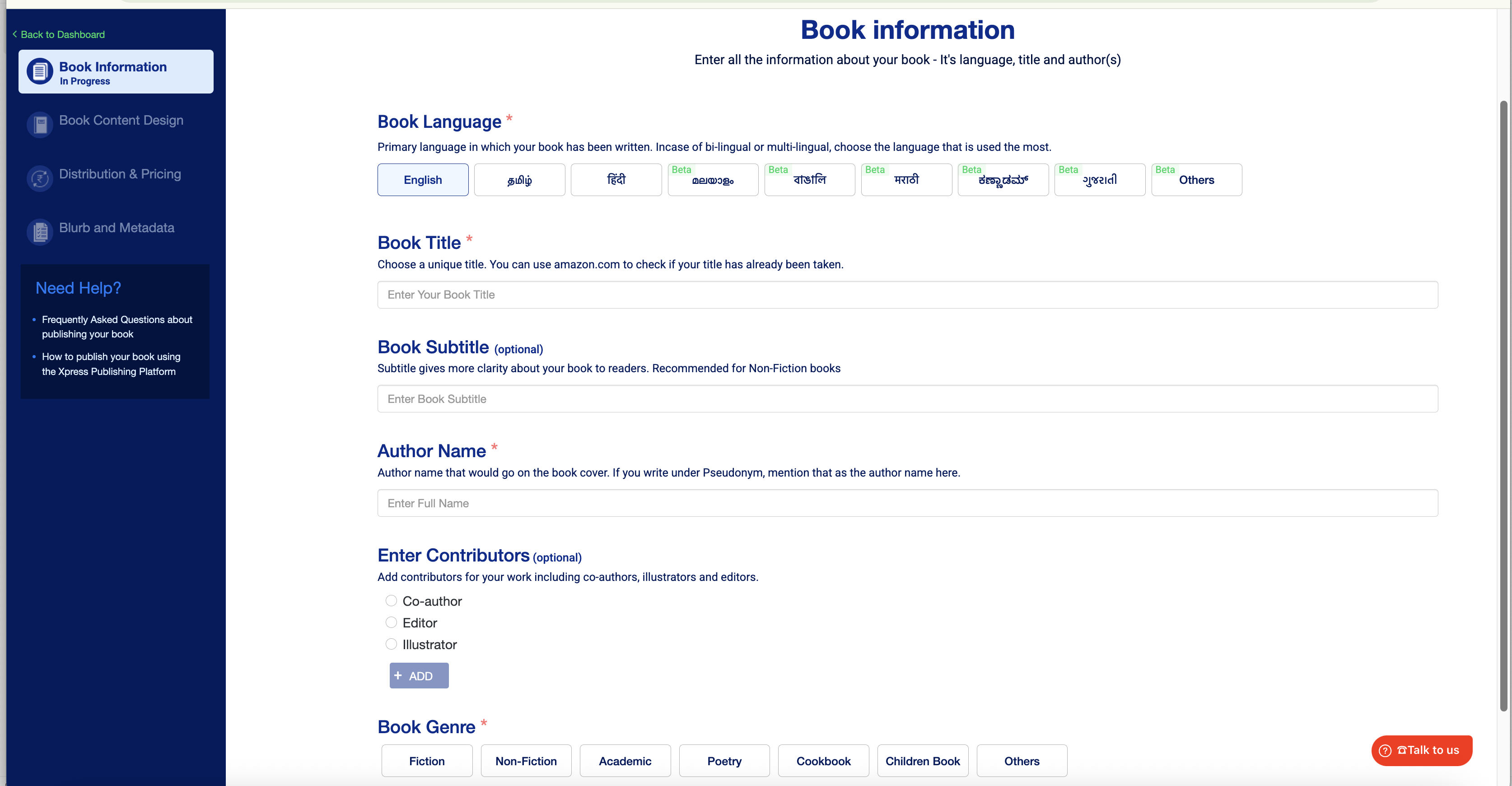Open How to publish using Xpress link
1512x786 pixels.
[x=111, y=364]
